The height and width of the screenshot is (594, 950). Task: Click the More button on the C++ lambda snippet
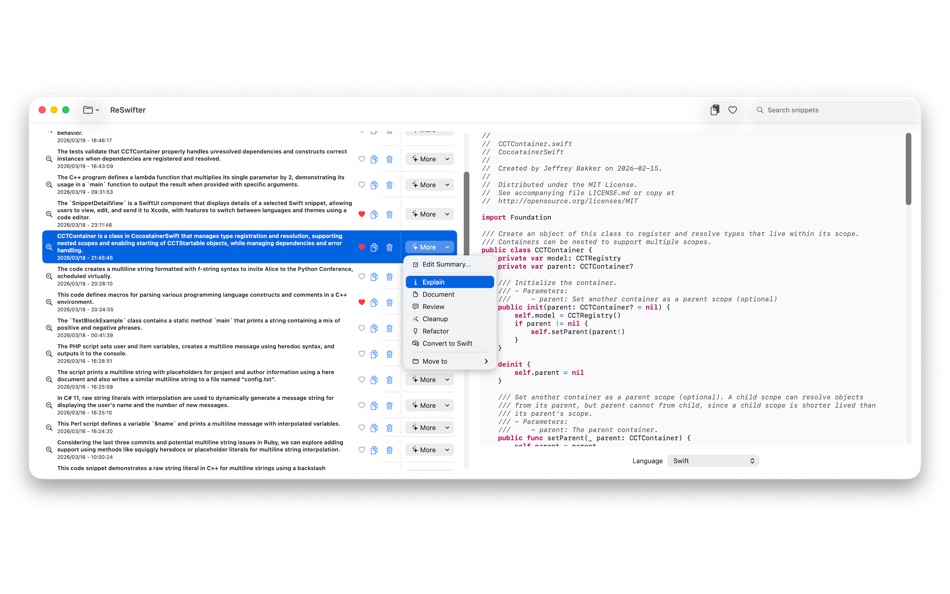point(428,185)
